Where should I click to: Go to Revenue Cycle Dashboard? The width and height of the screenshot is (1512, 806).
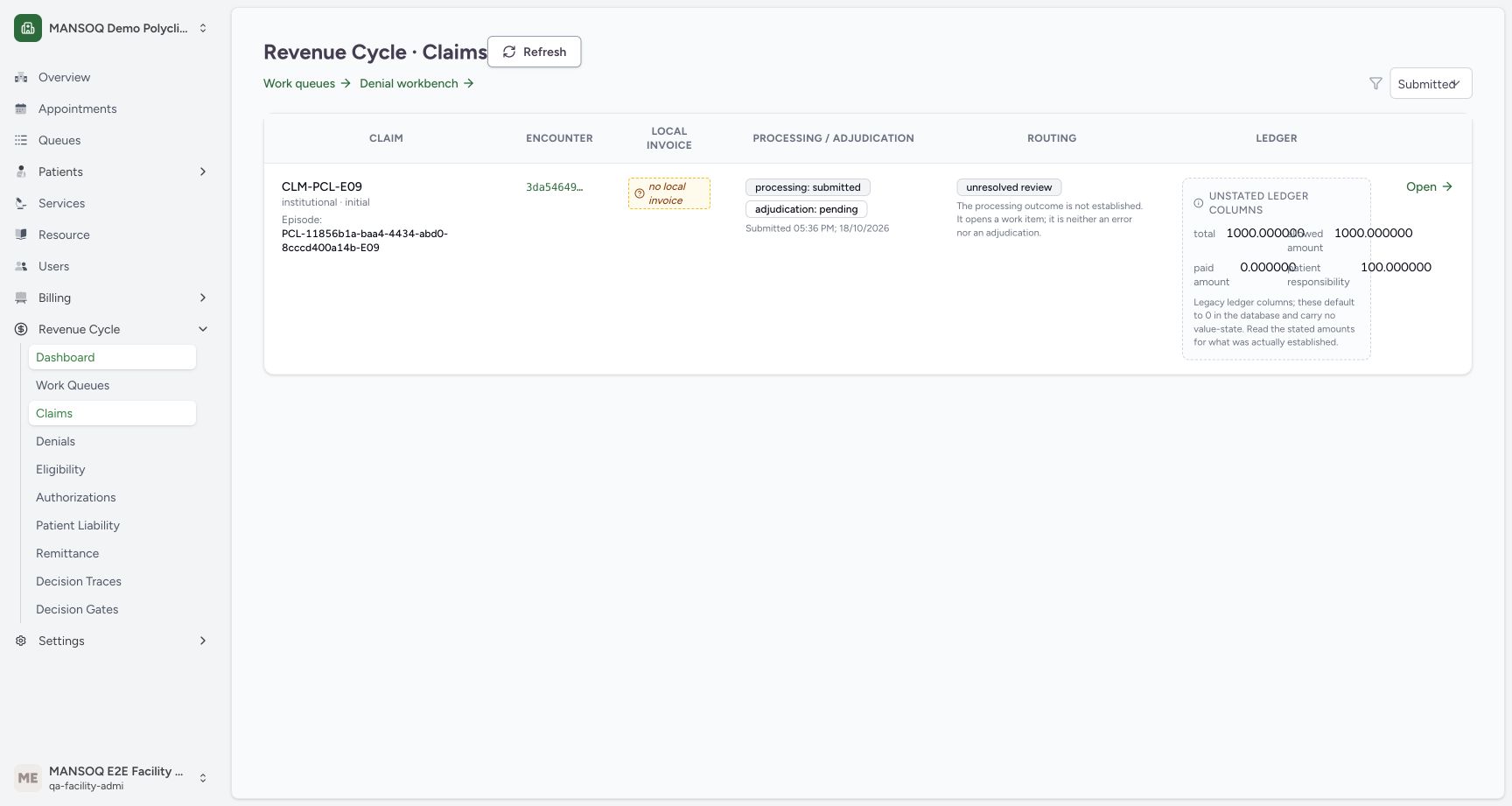112,357
